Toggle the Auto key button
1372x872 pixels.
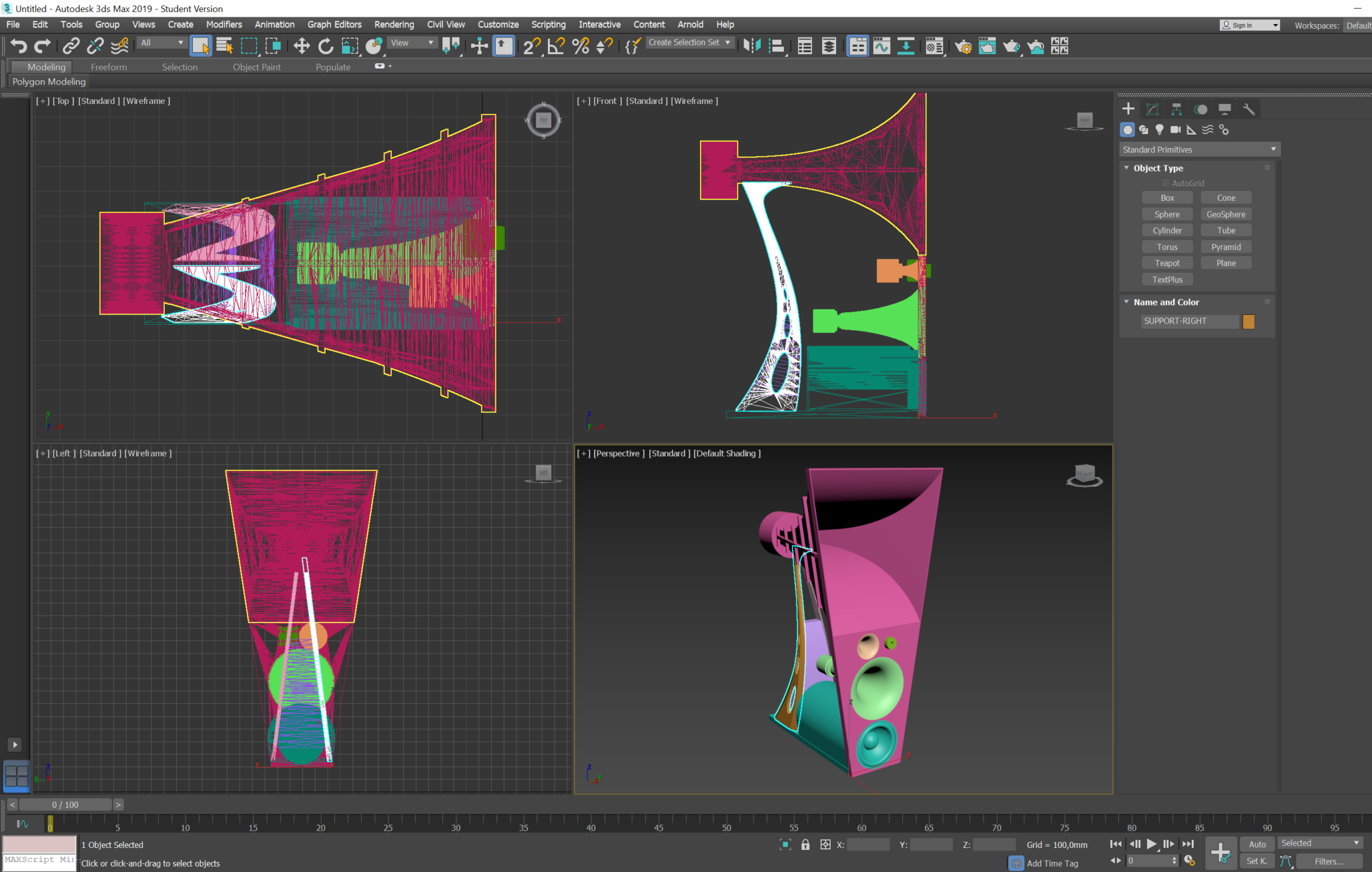1257,844
